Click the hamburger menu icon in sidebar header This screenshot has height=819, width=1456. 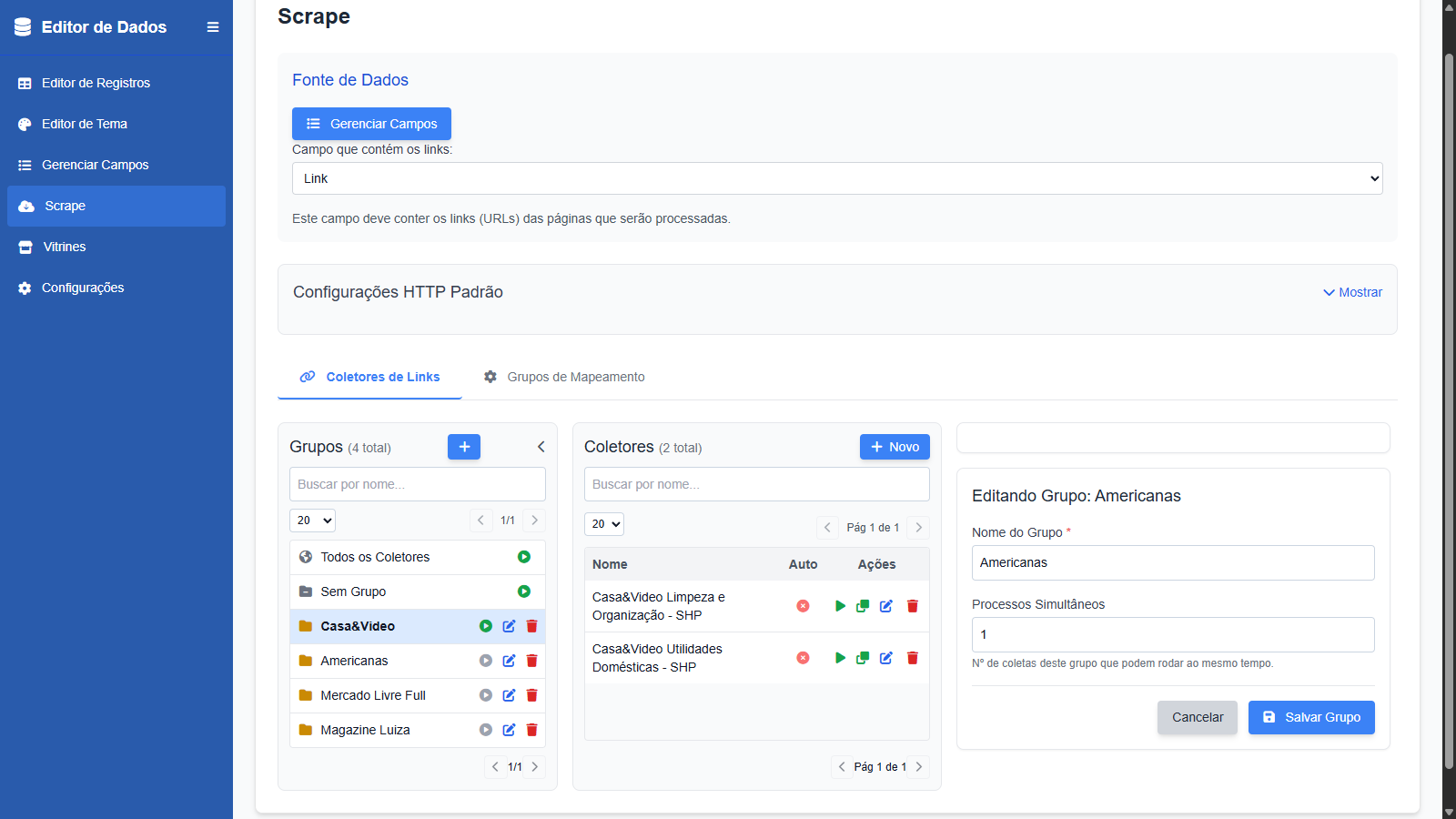pyautogui.click(x=213, y=27)
